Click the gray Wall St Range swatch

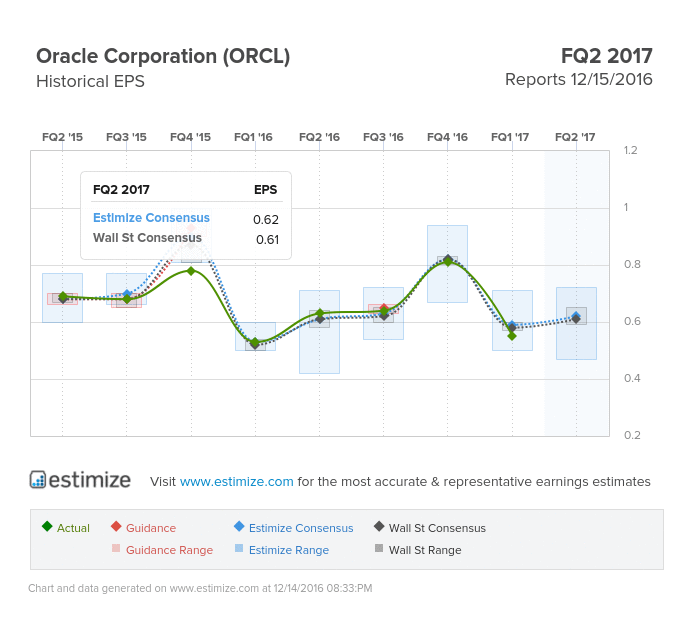click(x=379, y=548)
